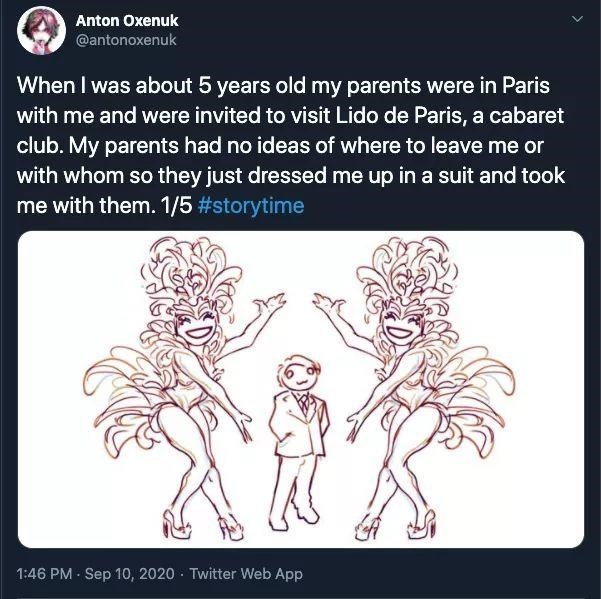Expand the tweet options chevron
601x599 pixels.
click(576, 19)
